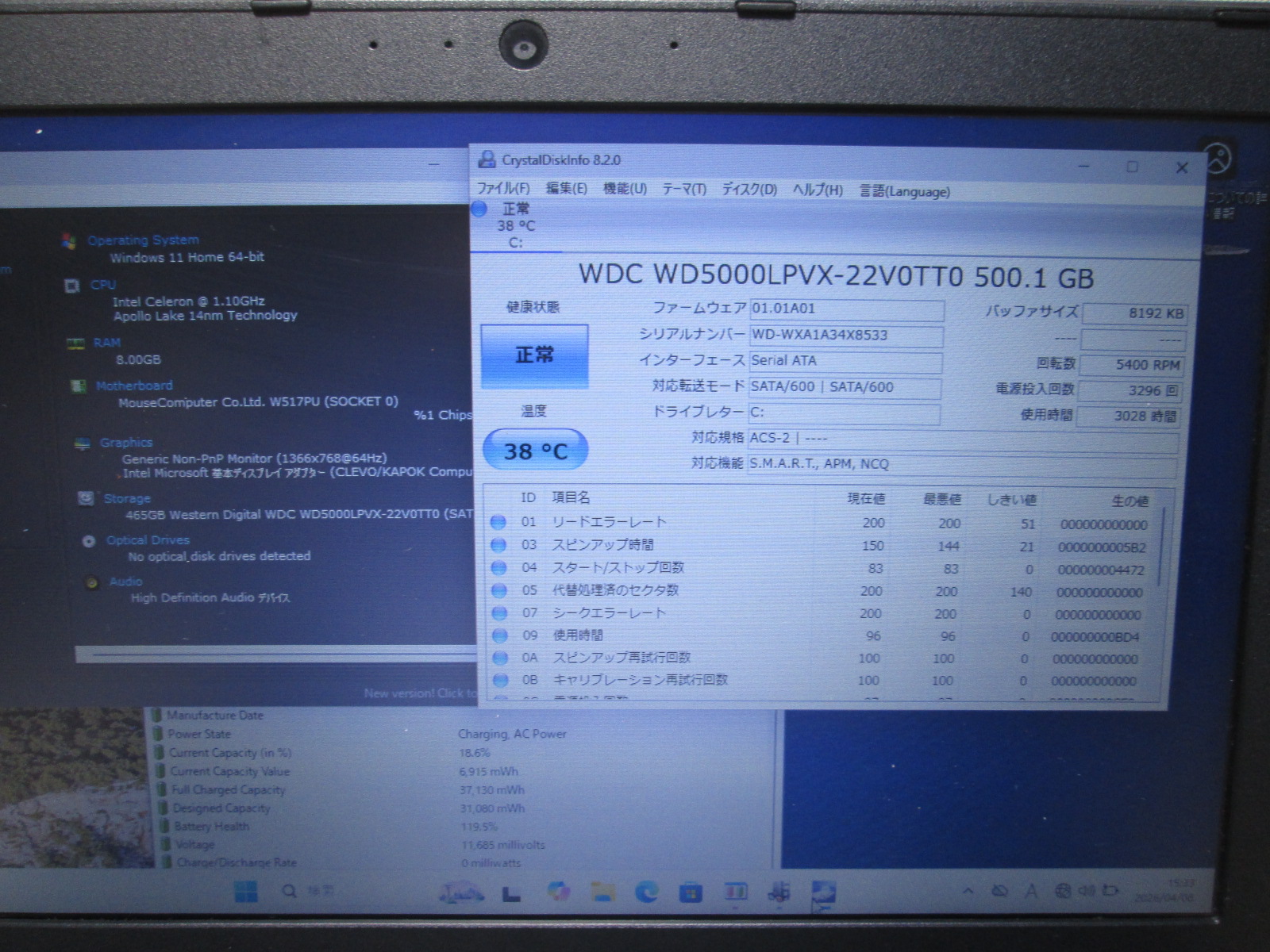
Task: Click the New version link in Speccy
Action: click(x=417, y=693)
